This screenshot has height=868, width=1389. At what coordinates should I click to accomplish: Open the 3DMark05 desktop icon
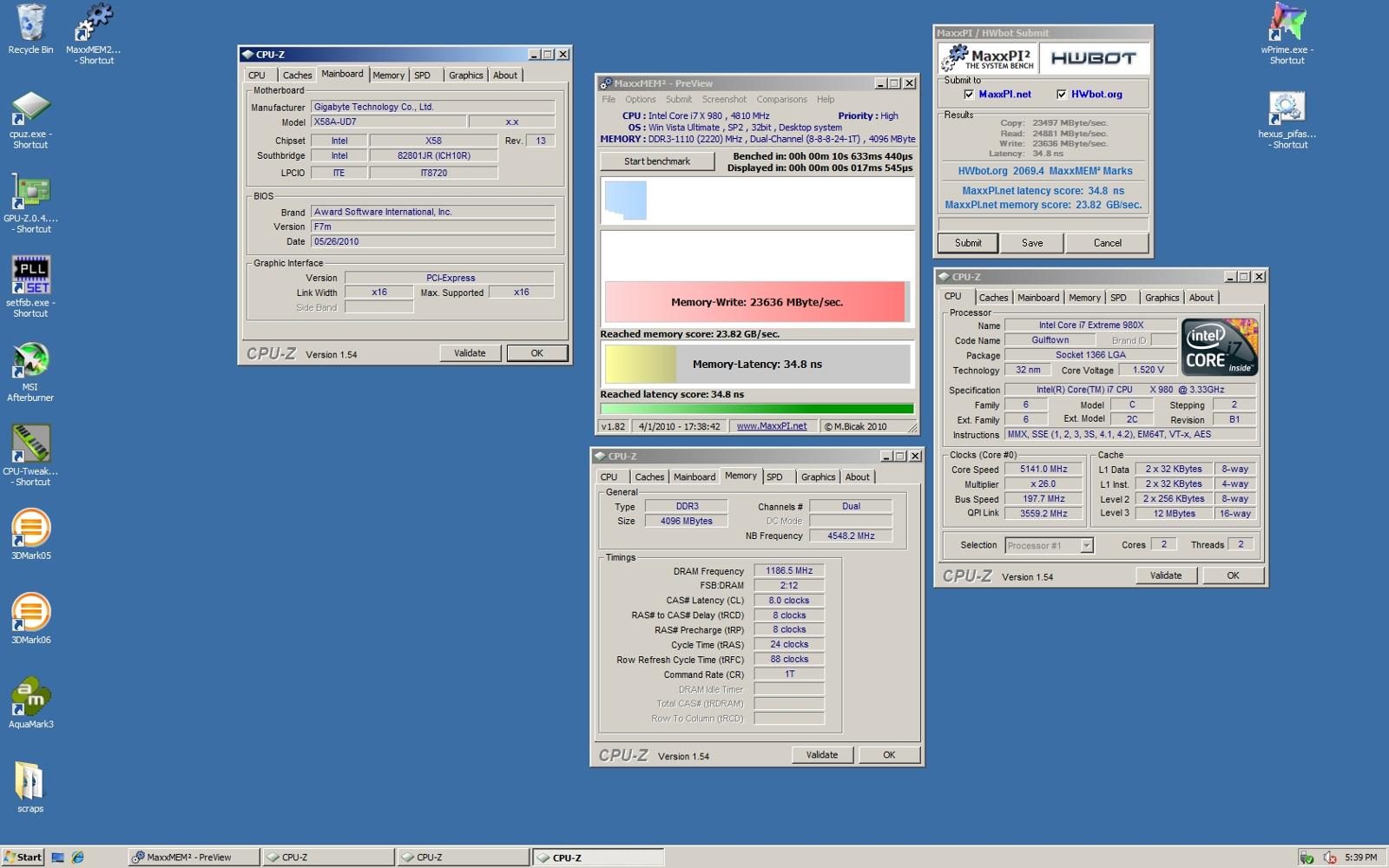coord(30,528)
